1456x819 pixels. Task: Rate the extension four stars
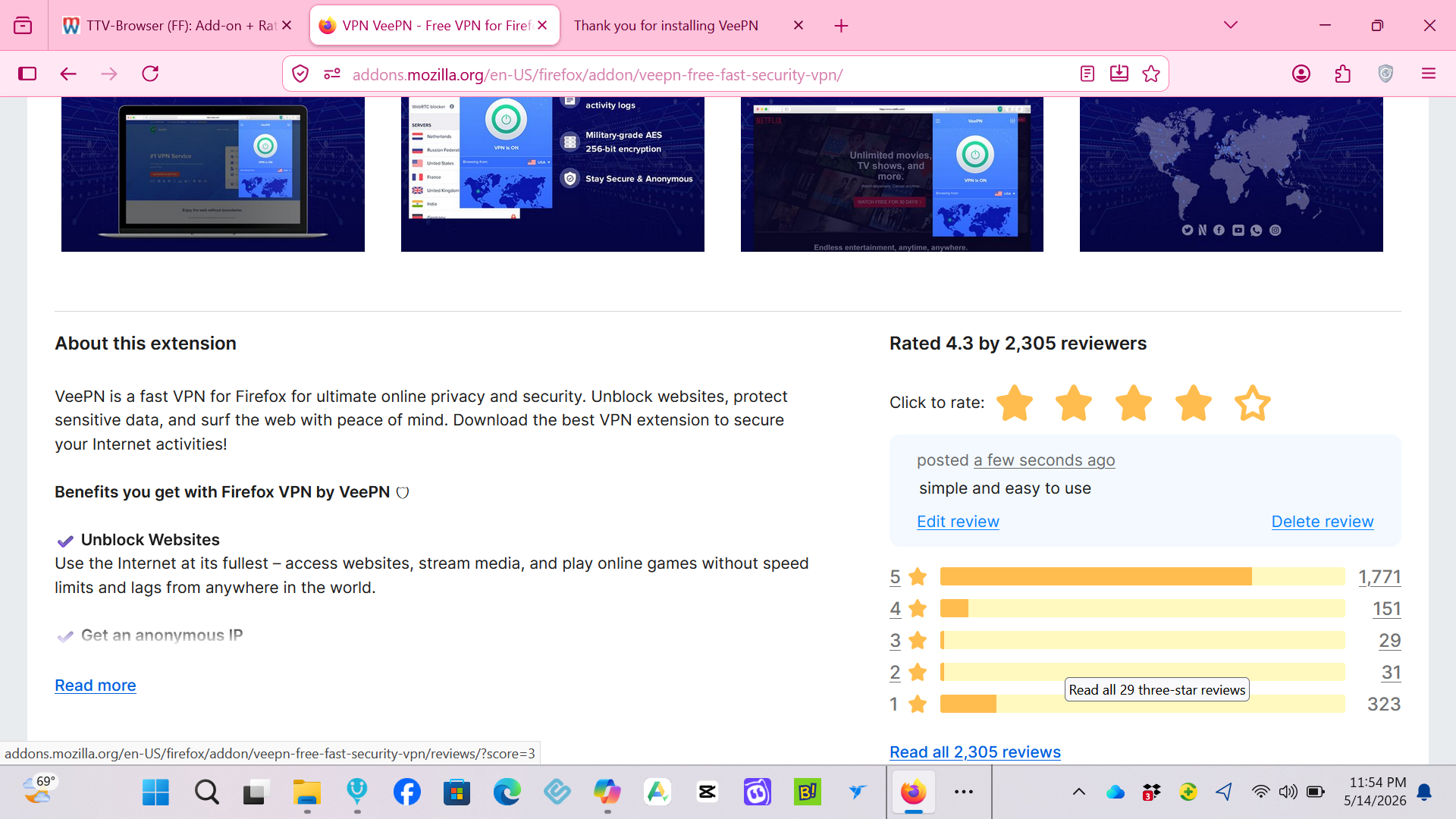[x=1194, y=403]
